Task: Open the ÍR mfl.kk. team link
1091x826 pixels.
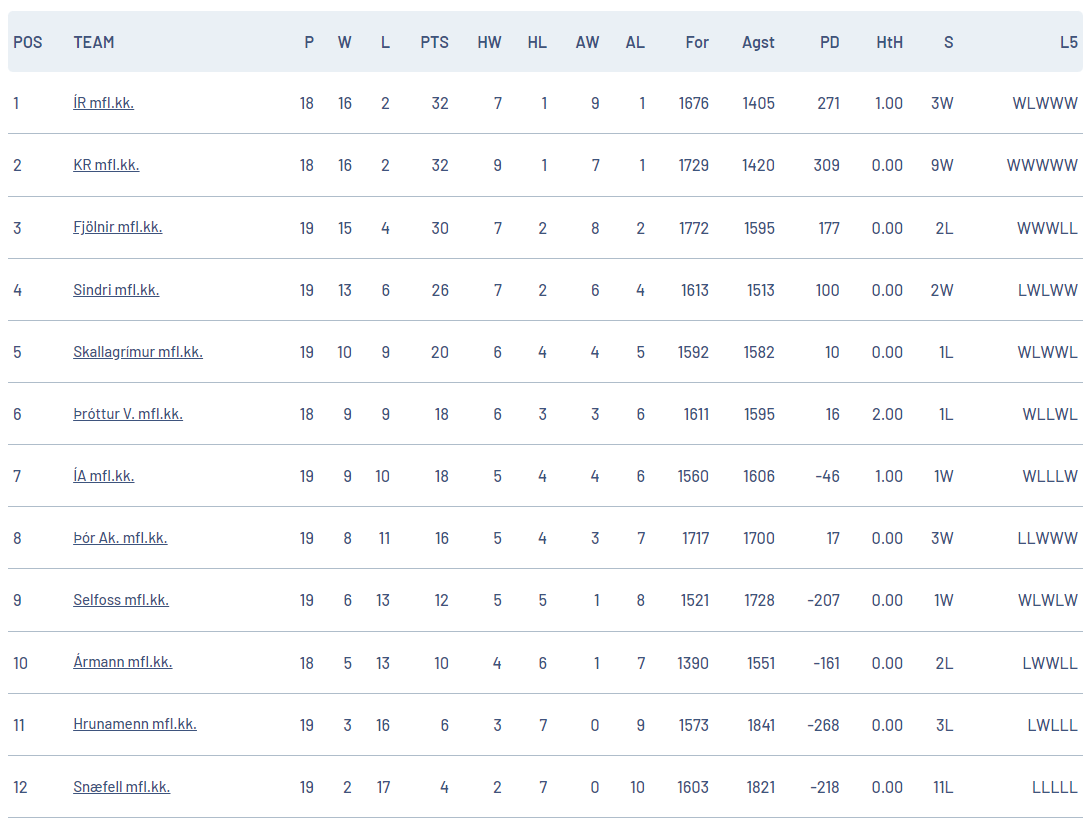Action: 103,103
